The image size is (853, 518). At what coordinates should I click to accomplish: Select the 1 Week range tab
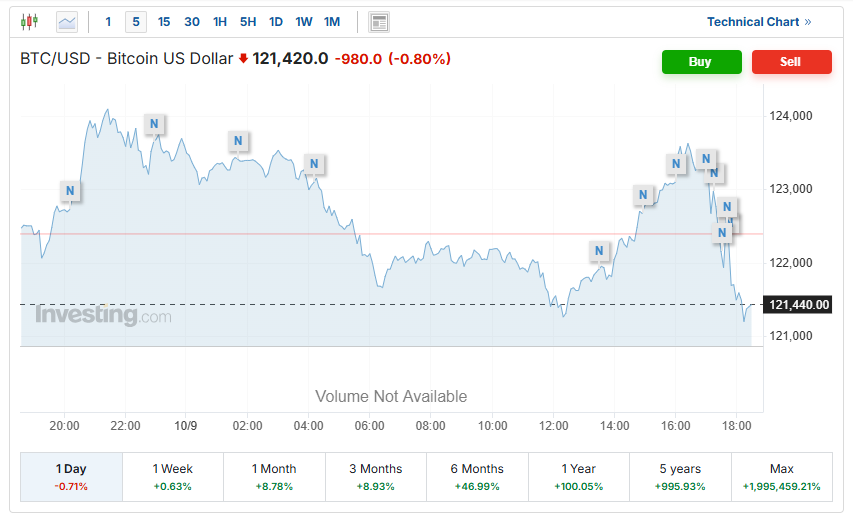pos(173,476)
